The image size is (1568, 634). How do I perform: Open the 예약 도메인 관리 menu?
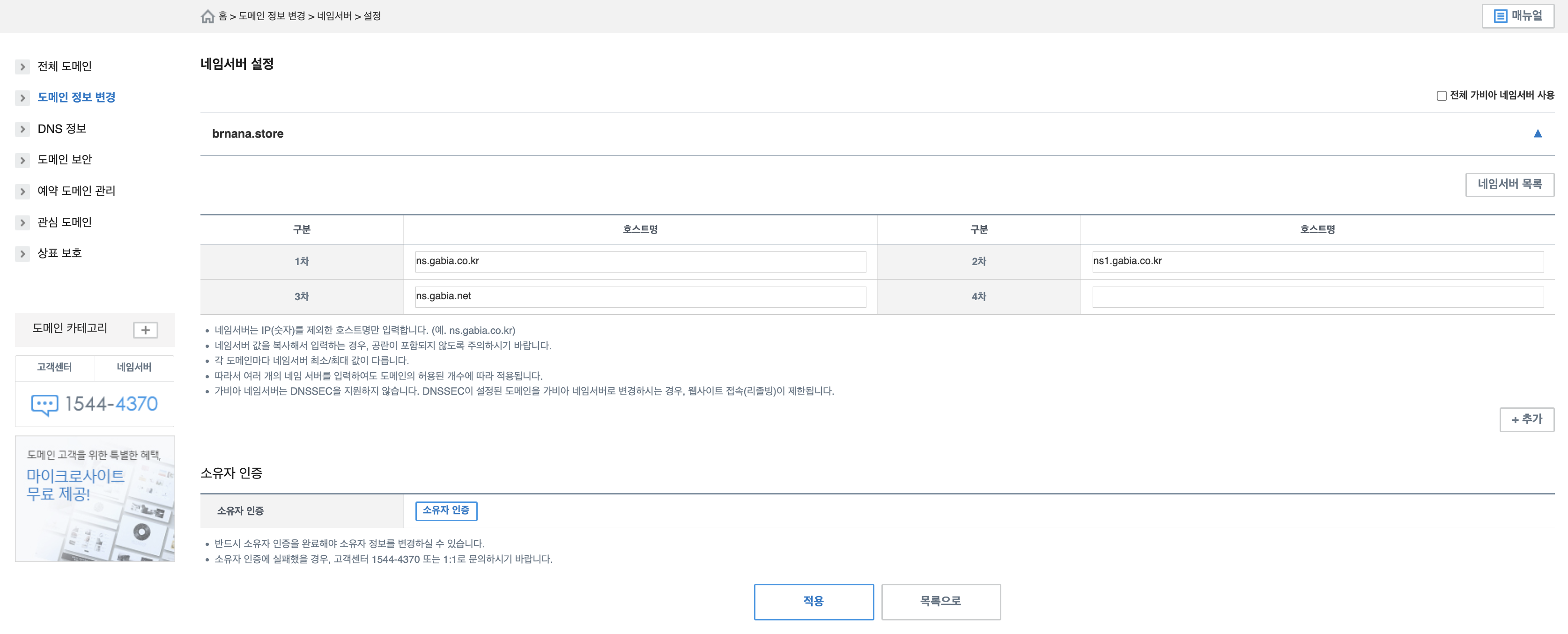[x=76, y=191]
